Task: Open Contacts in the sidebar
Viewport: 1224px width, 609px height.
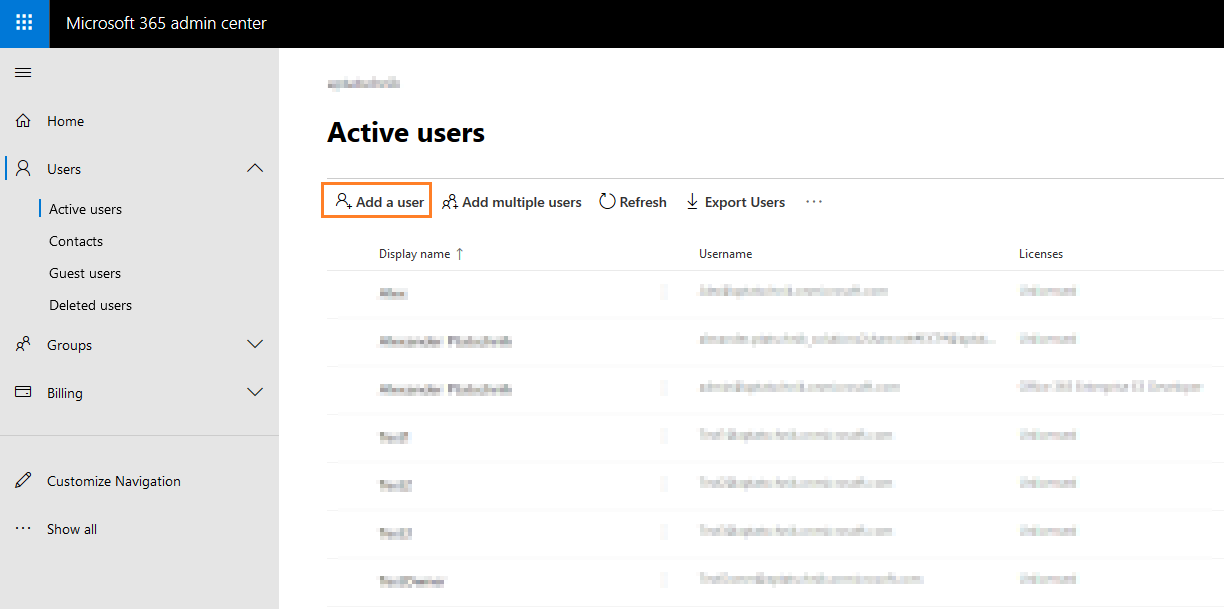Action: tap(76, 241)
